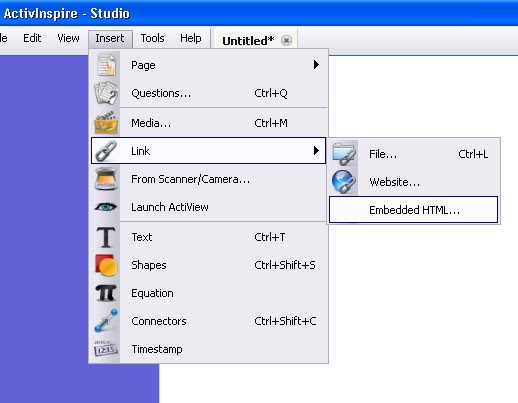Select Media... menu entry
The width and height of the screenshot is (518, 403).
tap(208, 123)
